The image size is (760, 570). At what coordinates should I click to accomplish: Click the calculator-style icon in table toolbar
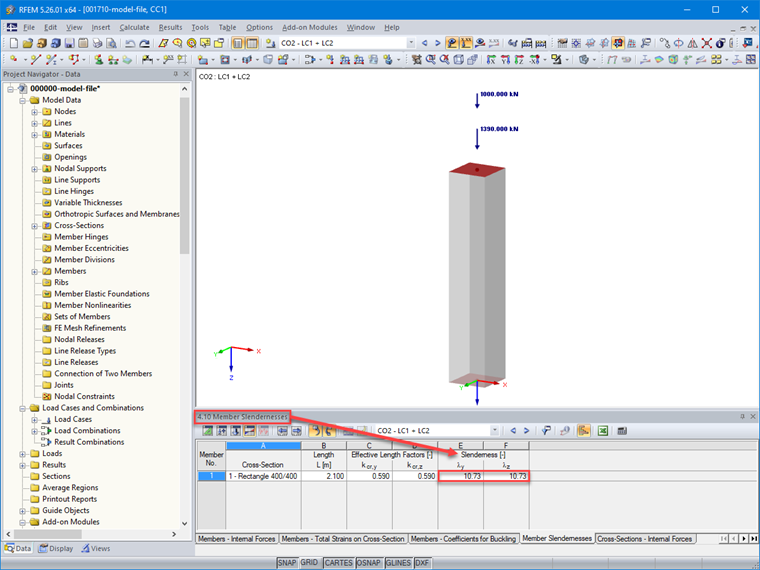point(623,431)
